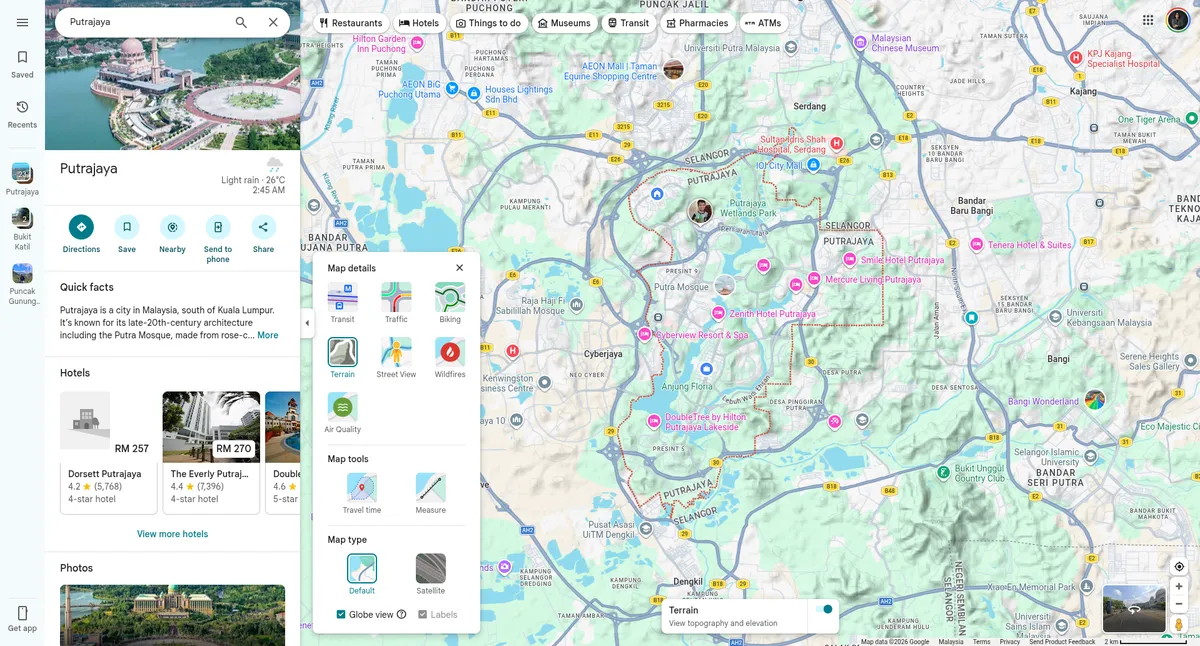
Task: Send Putrajaya to phone
Action: (x=218, y=238)
